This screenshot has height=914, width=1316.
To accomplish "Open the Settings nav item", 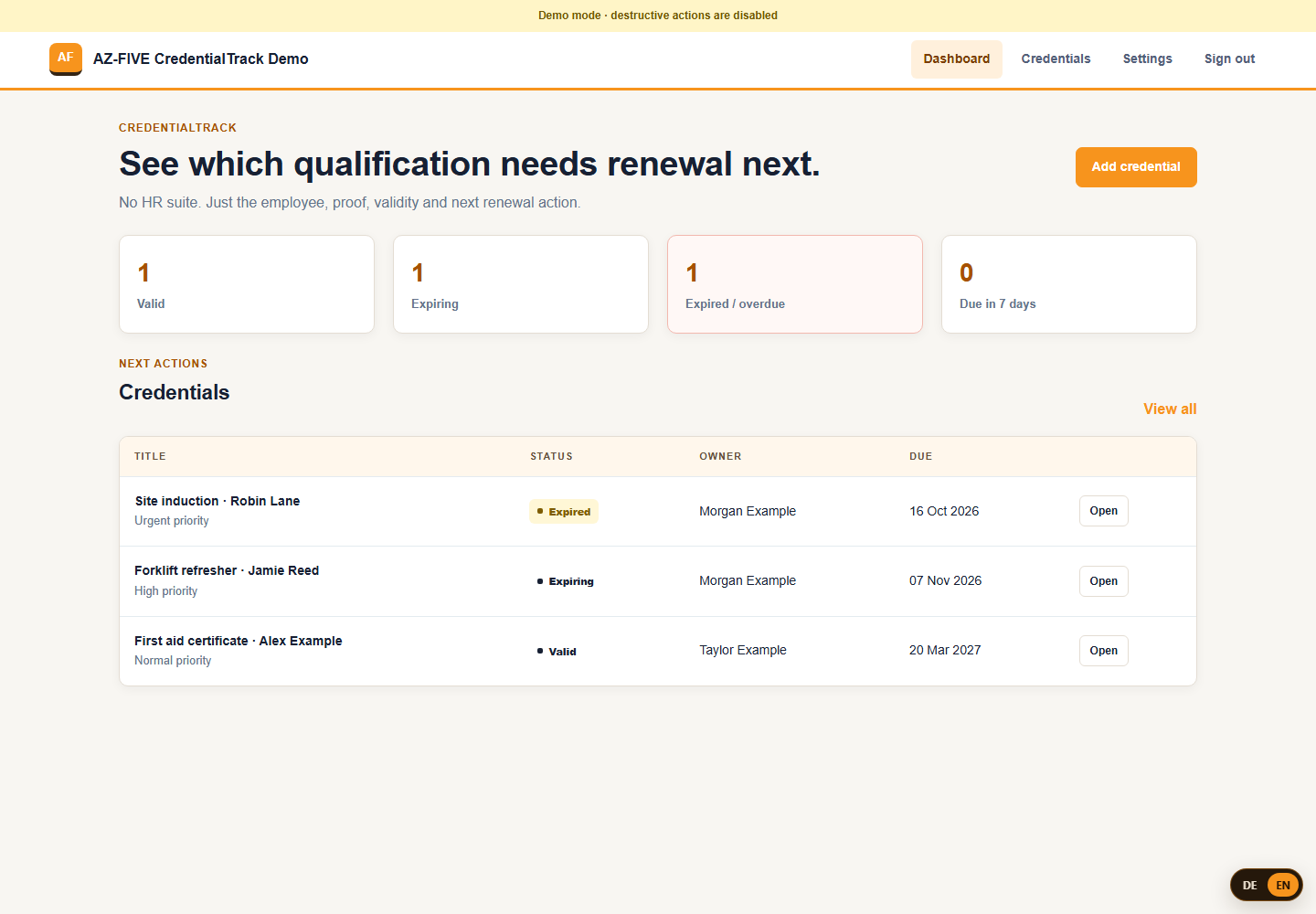I will pos(1148,58).
